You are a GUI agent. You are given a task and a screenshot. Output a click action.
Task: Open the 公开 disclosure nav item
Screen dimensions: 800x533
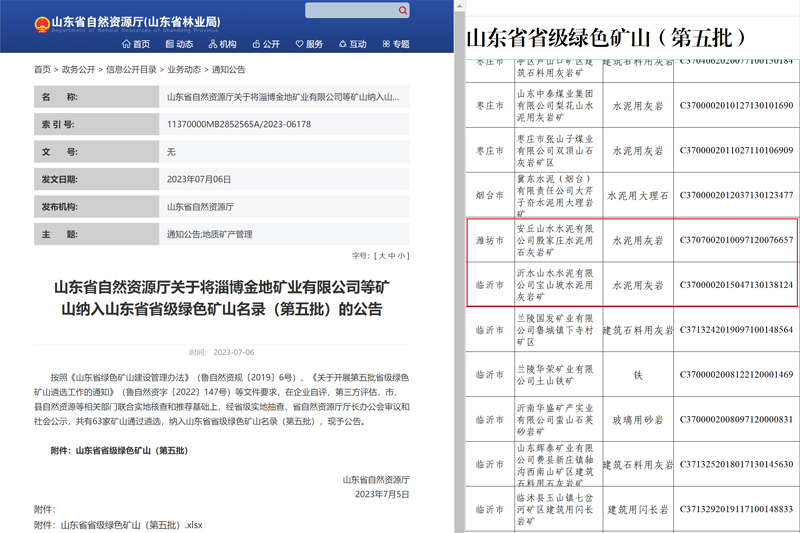point(265,45)
